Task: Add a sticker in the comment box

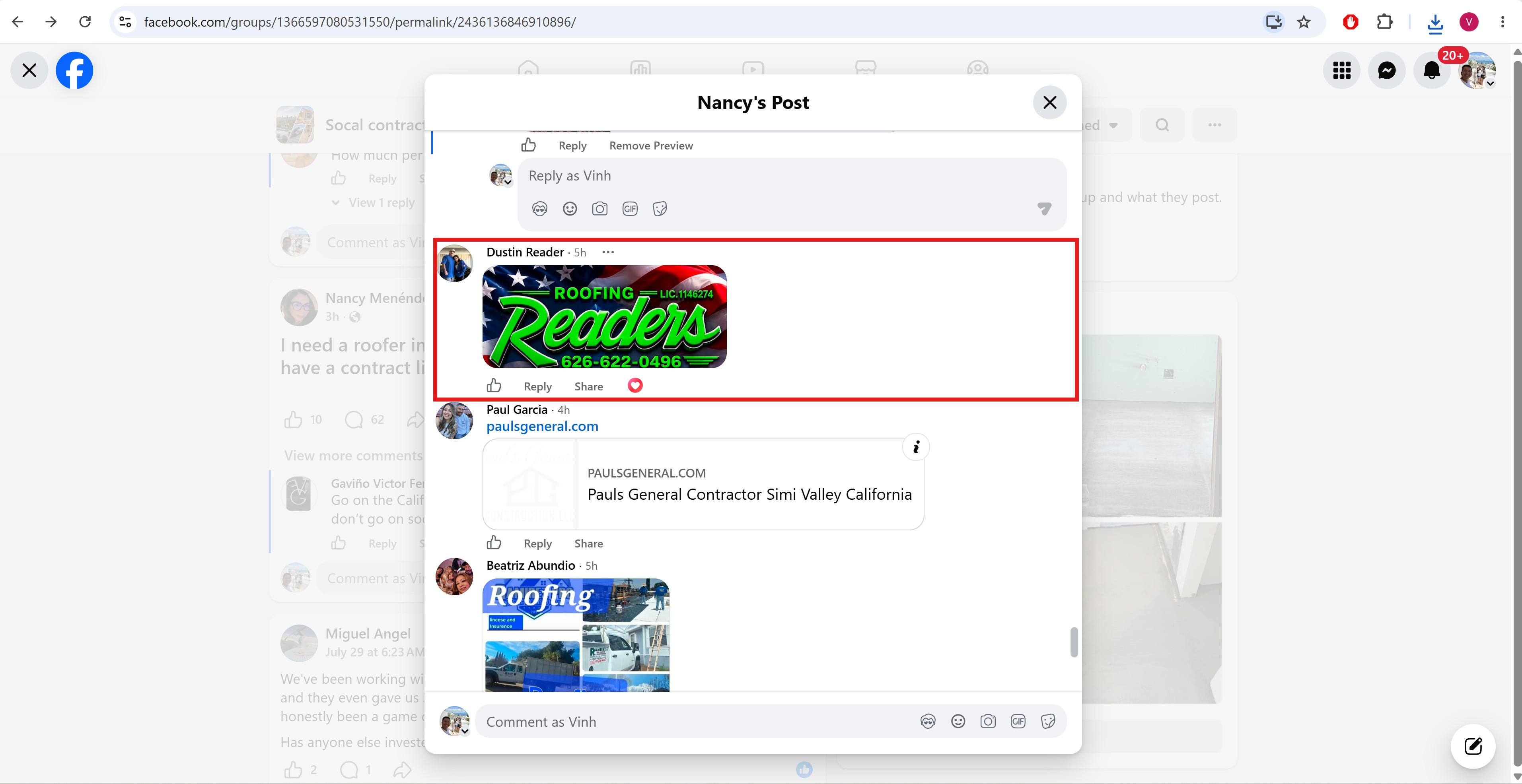Action: (x=1048, y=722)
